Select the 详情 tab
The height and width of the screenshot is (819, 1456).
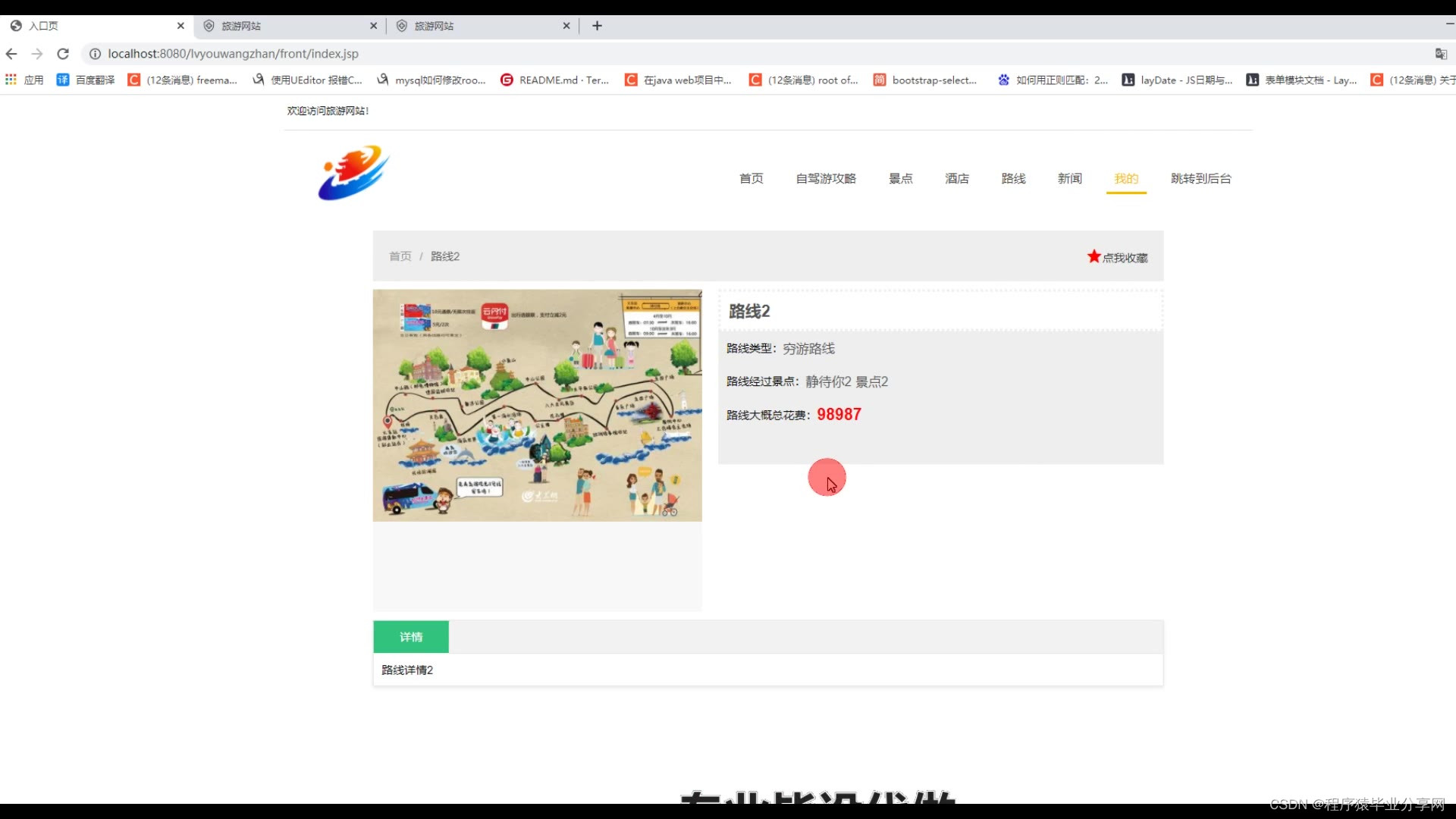(411, 637)
